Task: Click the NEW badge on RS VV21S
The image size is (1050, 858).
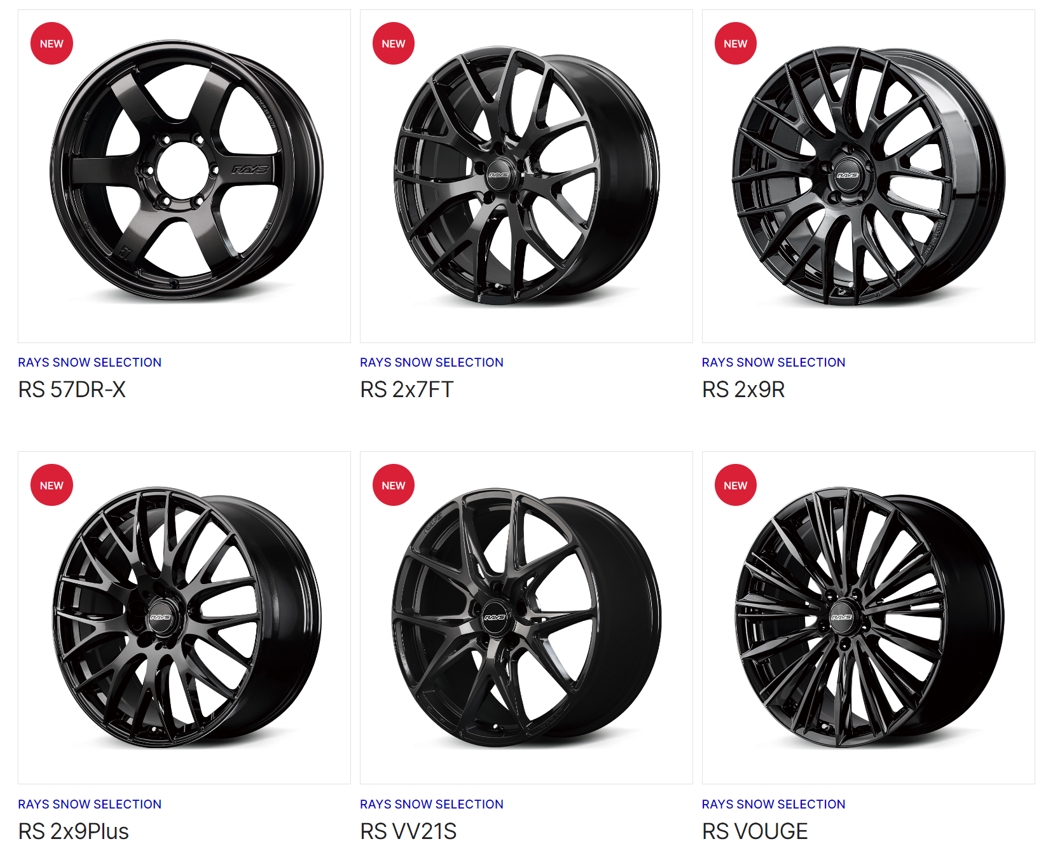Action: [x=394, y=486]
